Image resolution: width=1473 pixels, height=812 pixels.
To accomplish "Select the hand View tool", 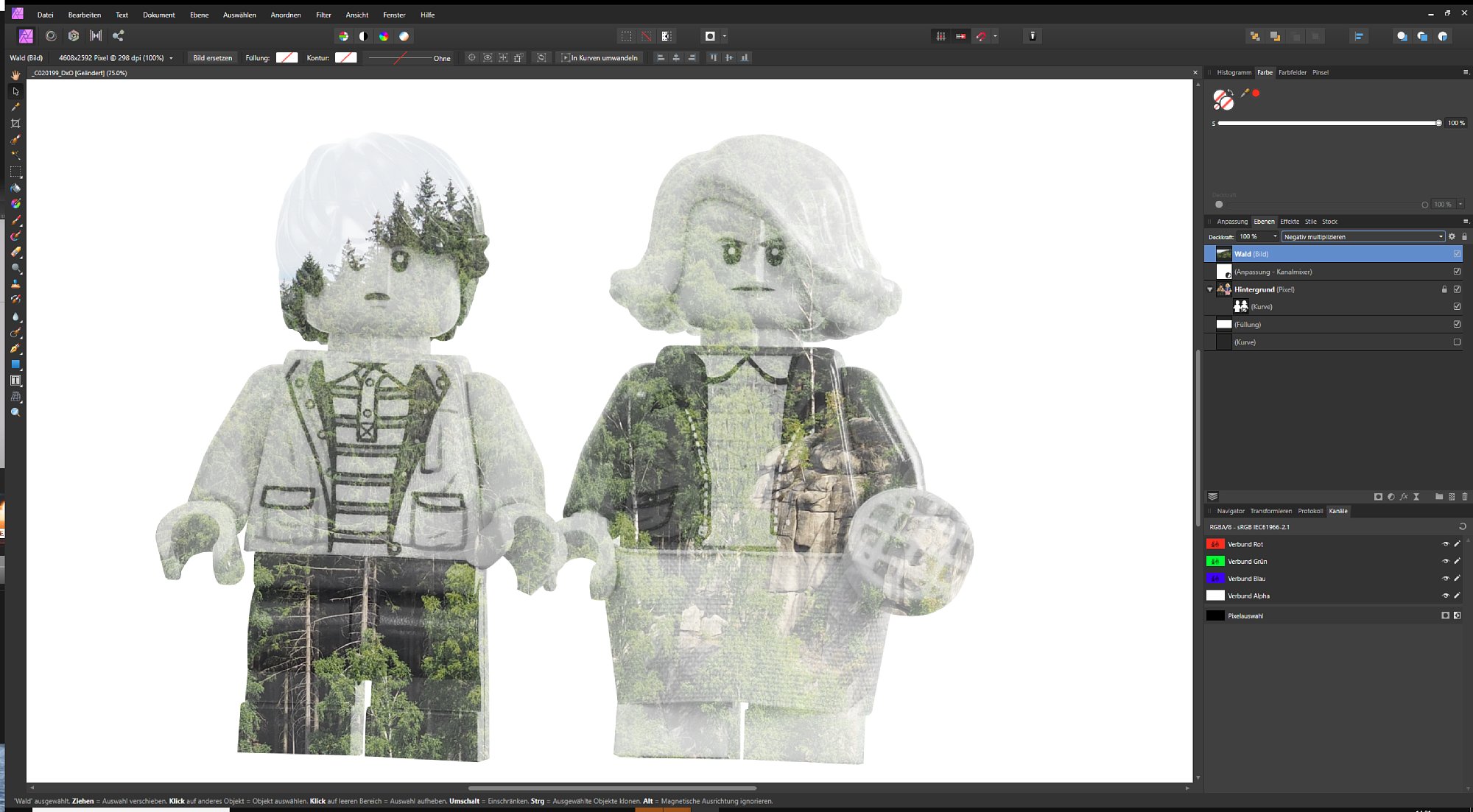I will [x=15, y=75].
